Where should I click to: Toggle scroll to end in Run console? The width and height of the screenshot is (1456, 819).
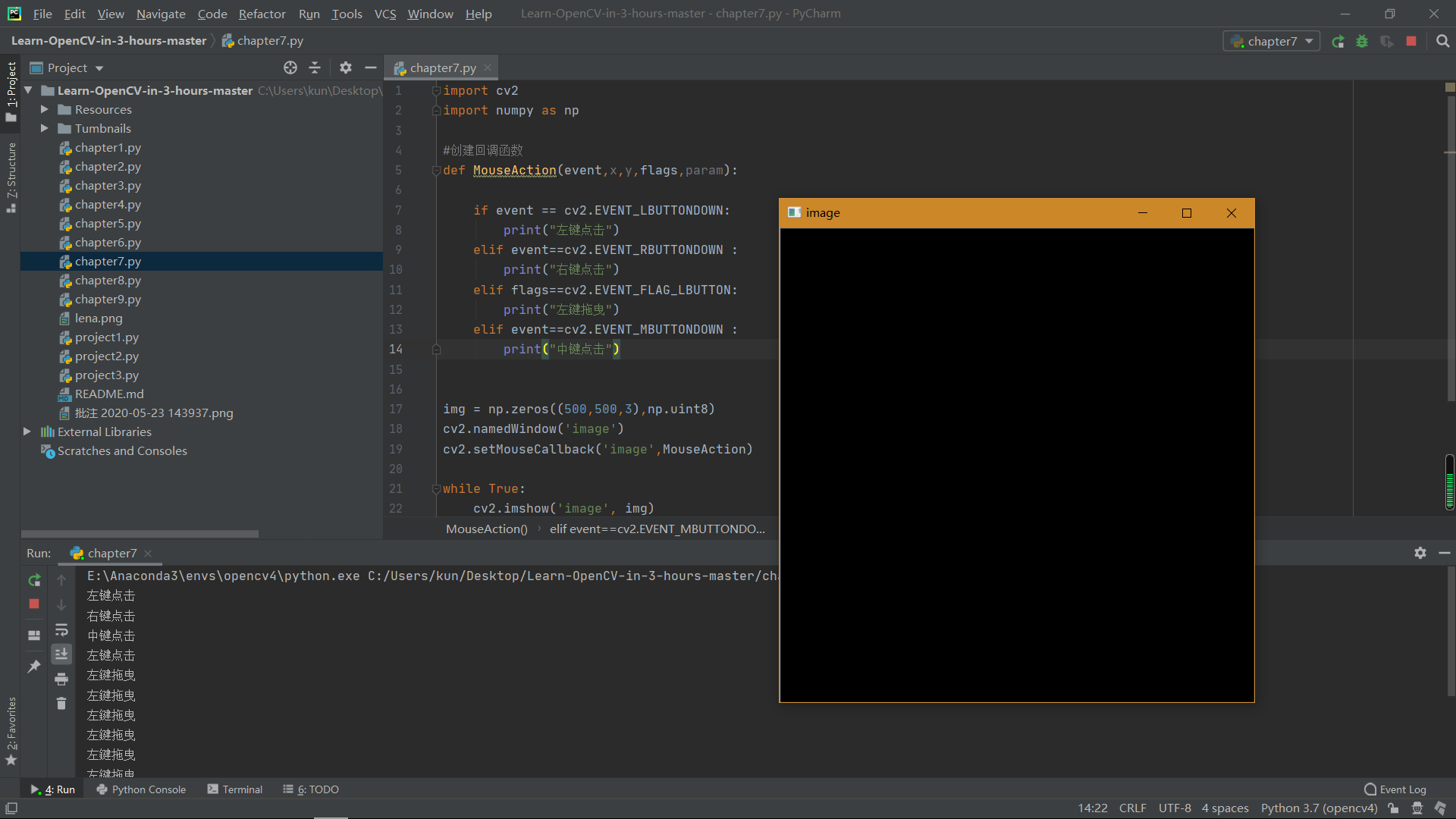[x=61, y=654]
